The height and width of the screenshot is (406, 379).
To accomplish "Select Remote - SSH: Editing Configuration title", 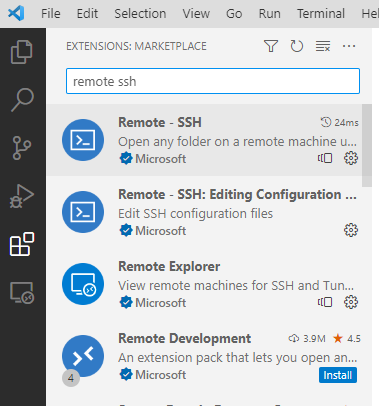I will (237, 194).
